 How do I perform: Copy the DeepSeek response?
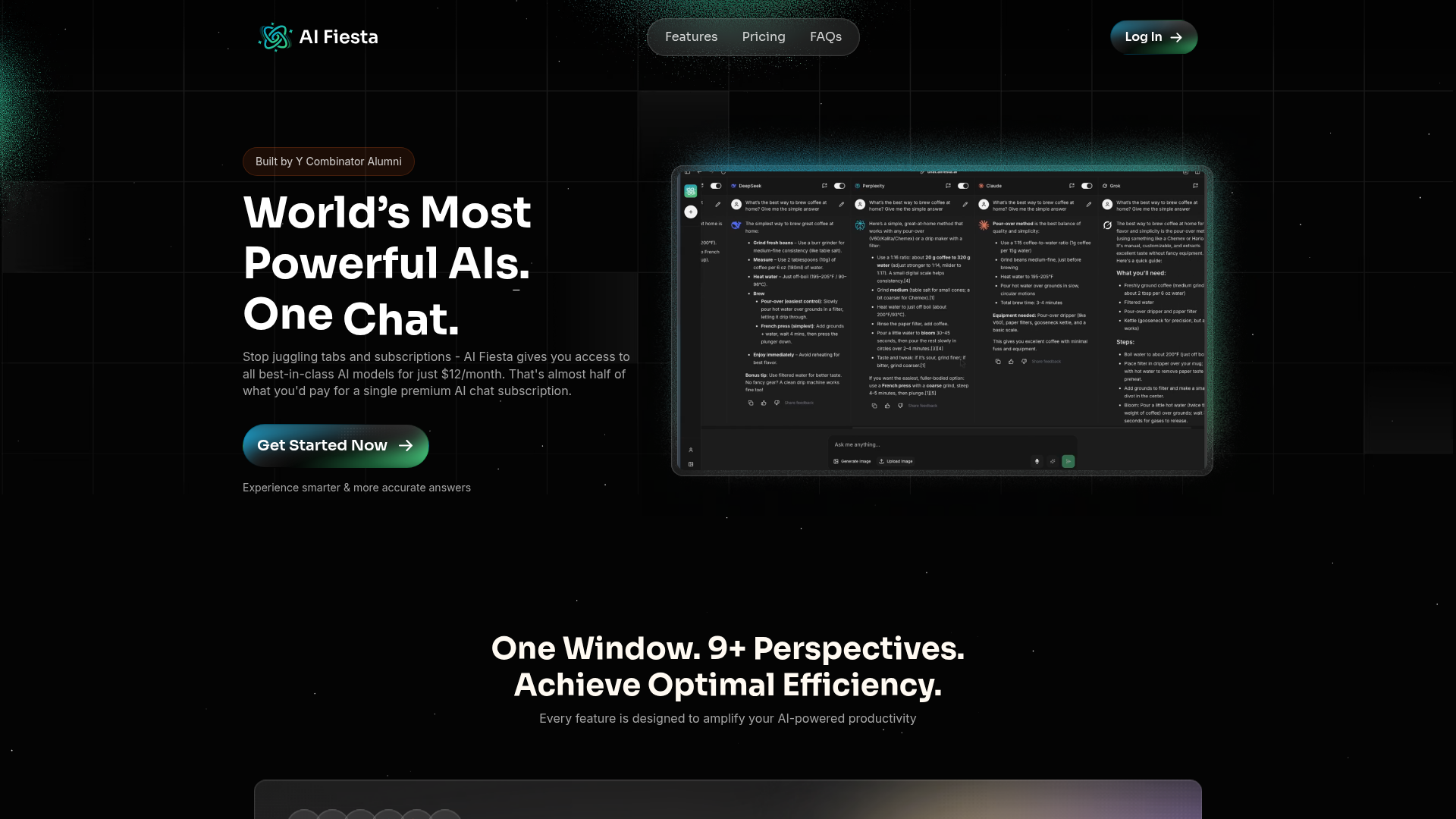[751, 403]
